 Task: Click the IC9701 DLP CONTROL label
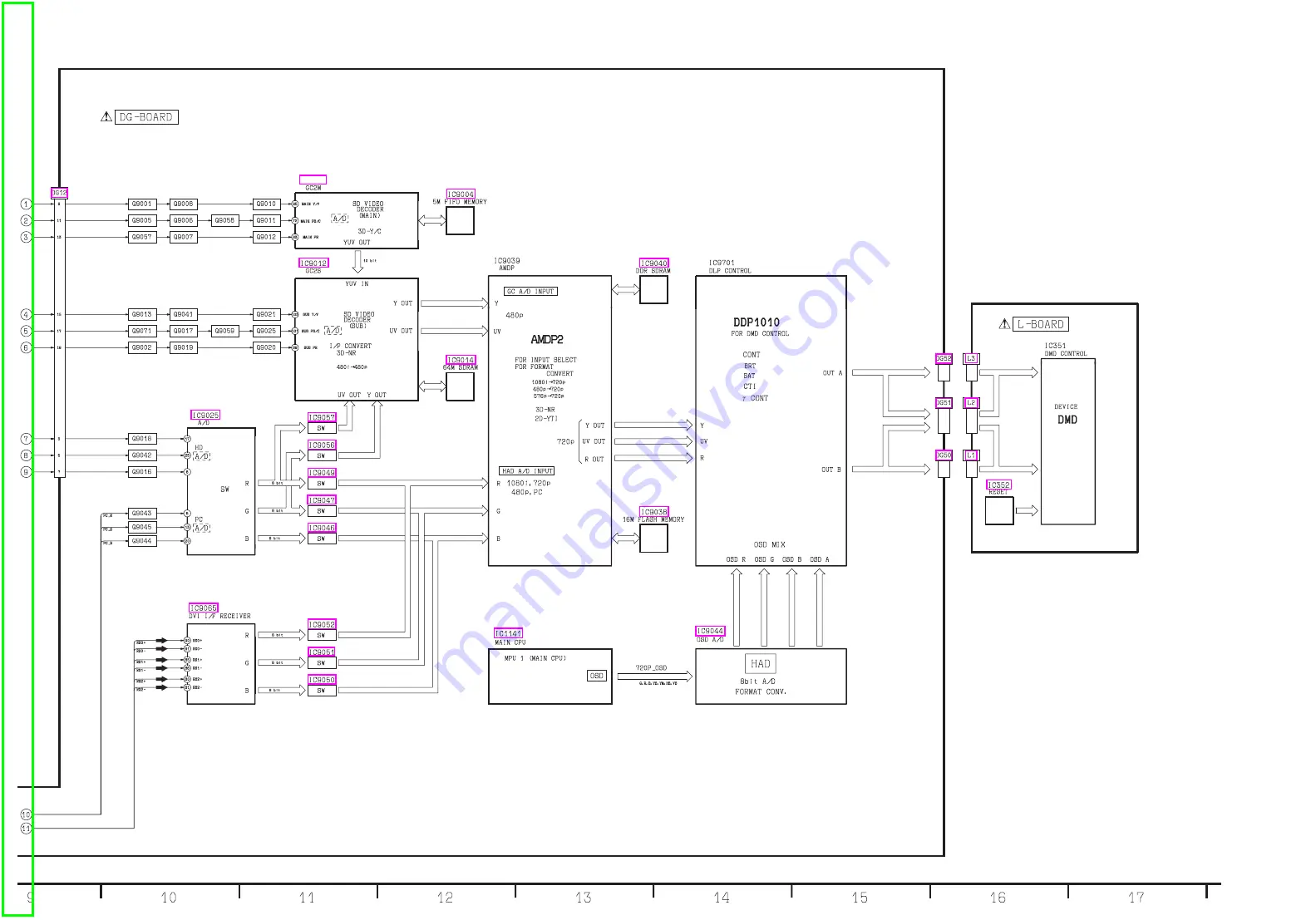pos(730,267)
